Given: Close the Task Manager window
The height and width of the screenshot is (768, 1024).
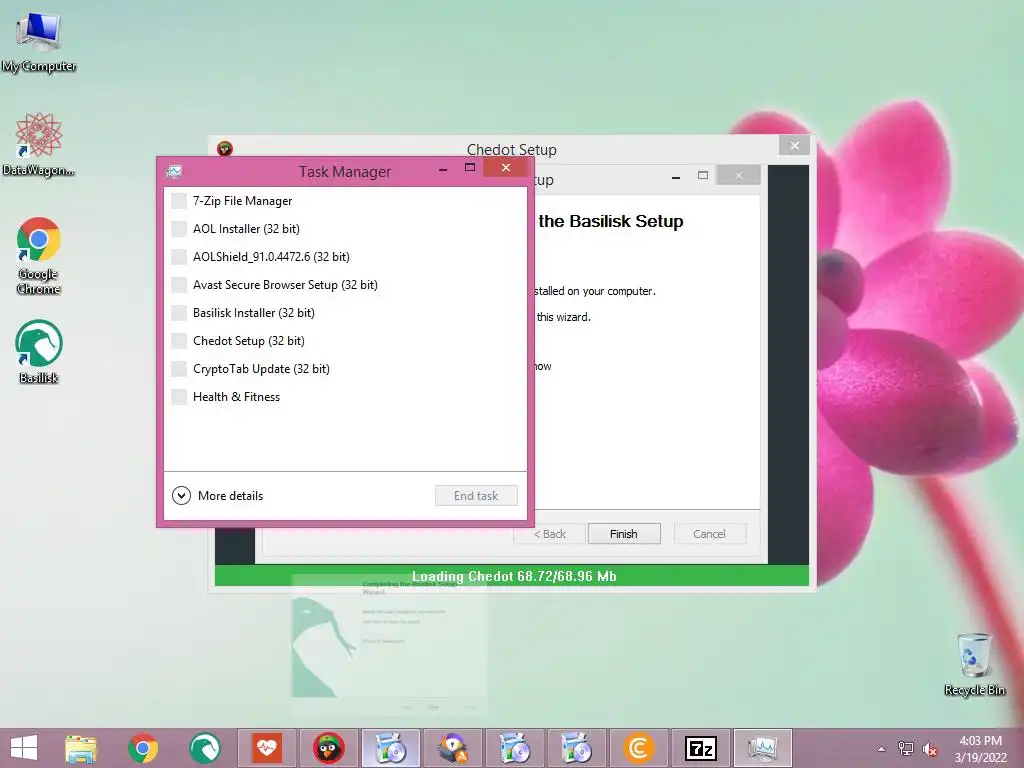Looking at the screenshot, I should tap(505, 168).
